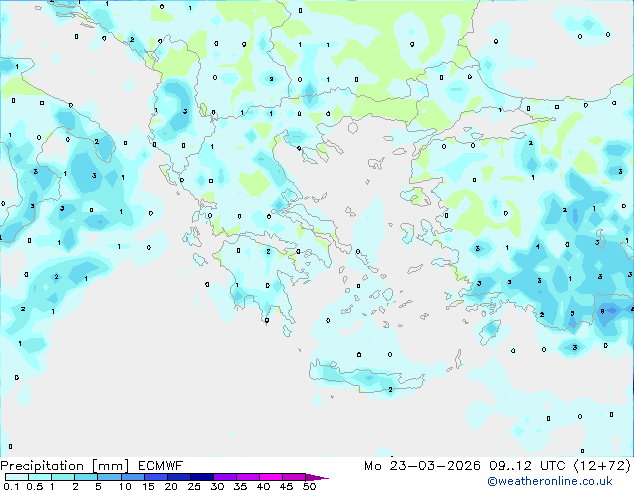The image size is (634, 490).
Task: Click the legend swatch between 20 and 25
Action: pyautogui.click(x=179, y=477)
